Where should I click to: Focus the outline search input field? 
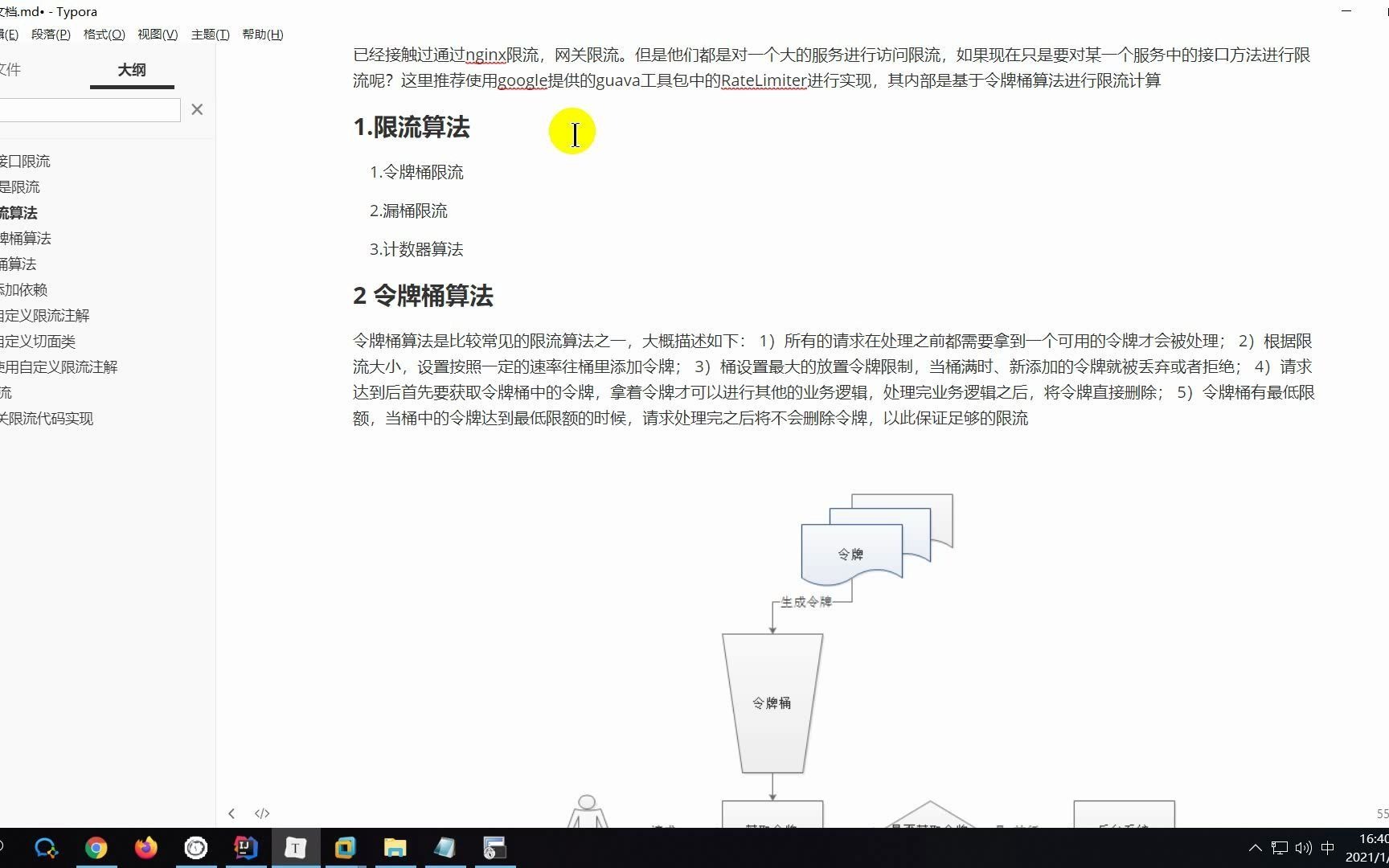tap(90, 110)
